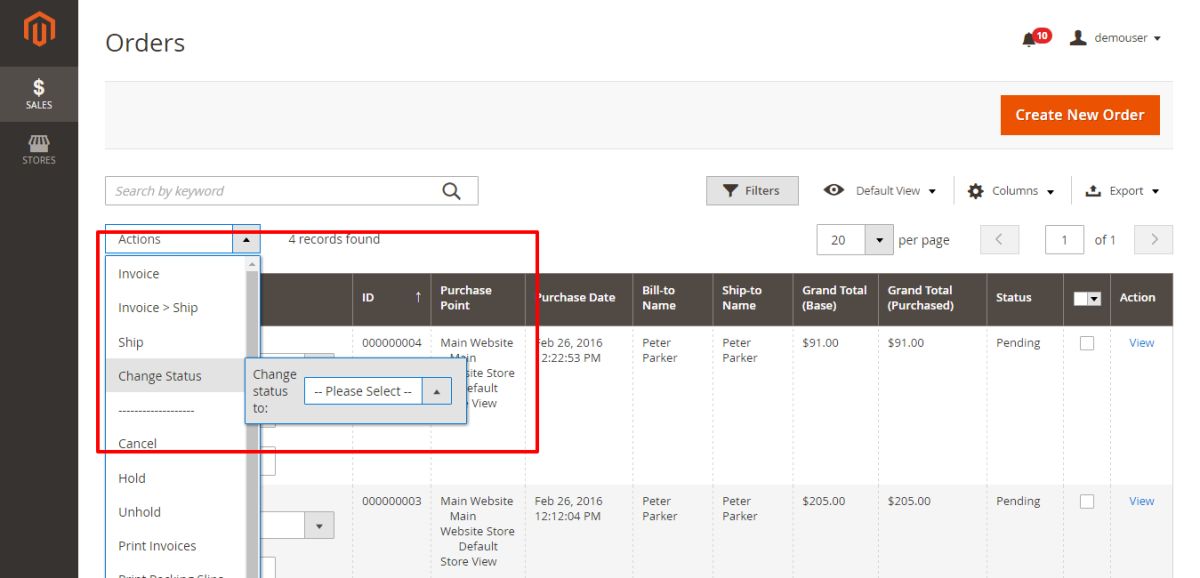Click the Create New Order button

coord(1080,115)
